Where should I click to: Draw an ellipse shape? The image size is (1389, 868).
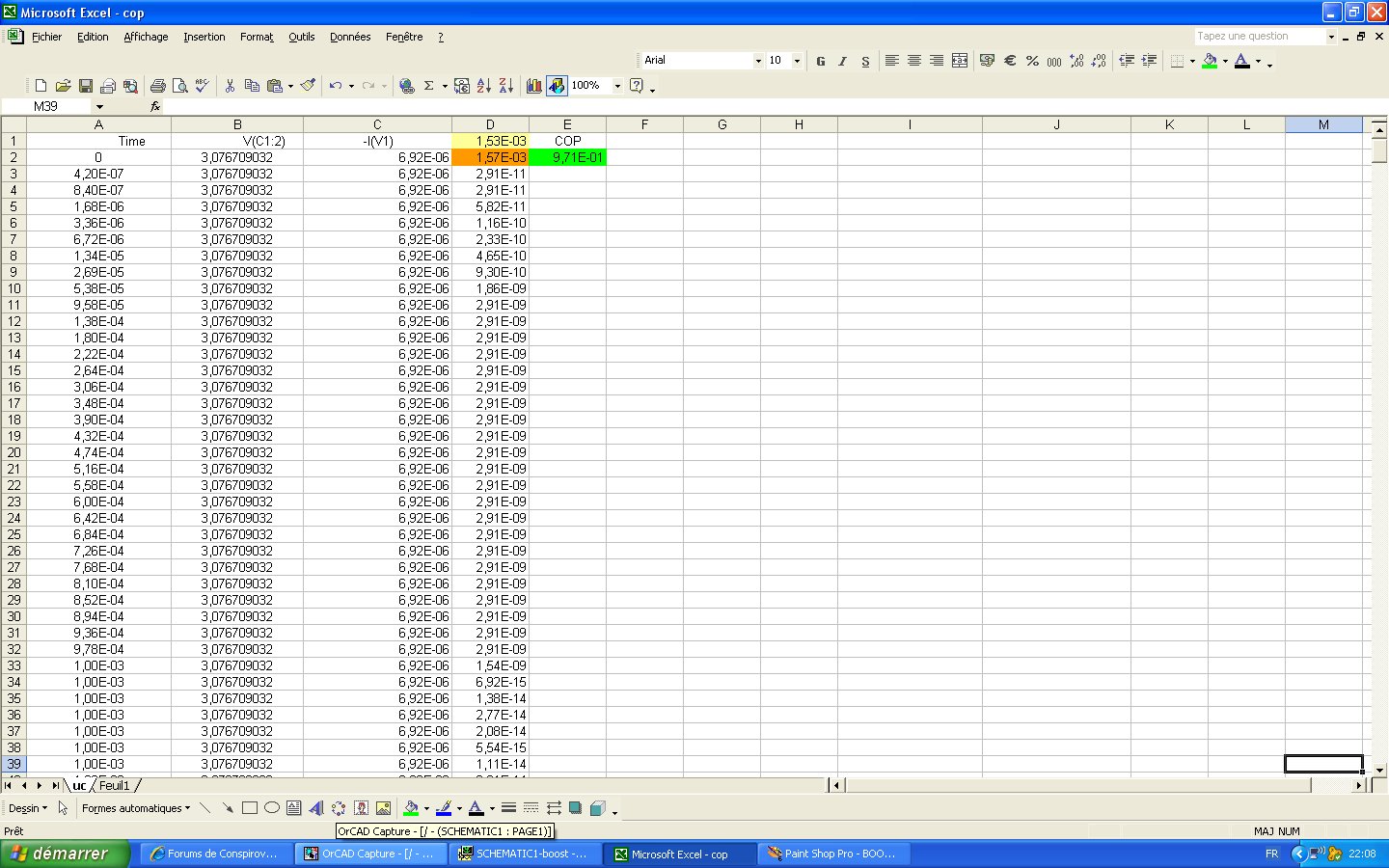[272, 808]
